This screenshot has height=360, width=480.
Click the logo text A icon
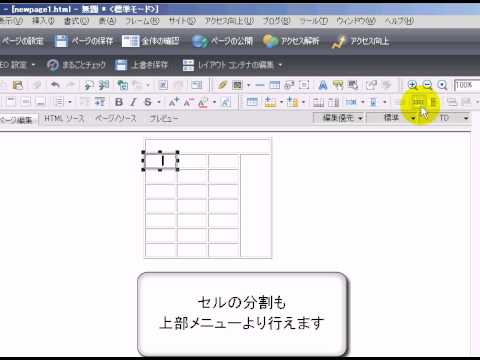pyautogui.click(x=323, y=85)
